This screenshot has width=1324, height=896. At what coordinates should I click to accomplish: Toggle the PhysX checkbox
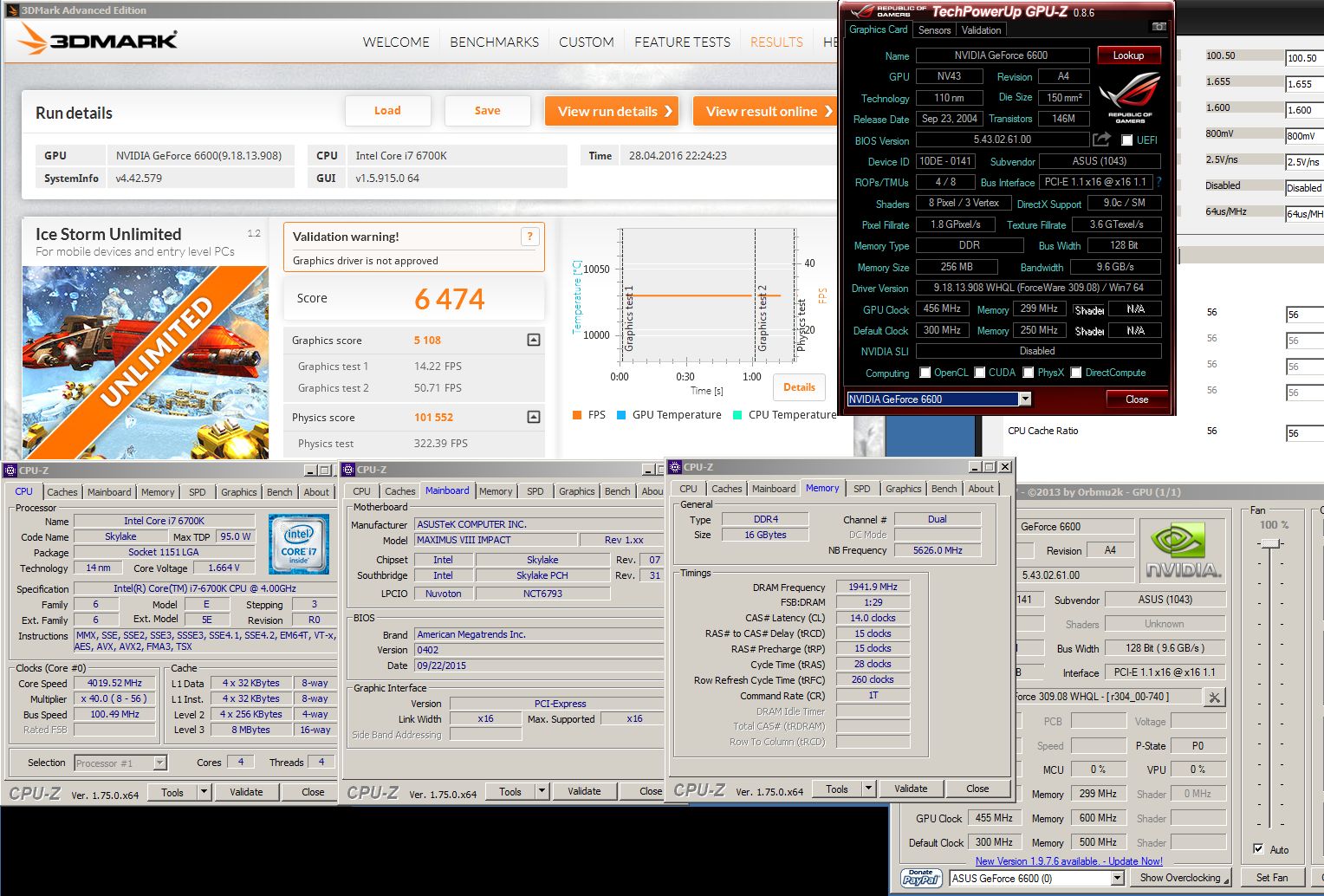click(x=1029, y=373)
